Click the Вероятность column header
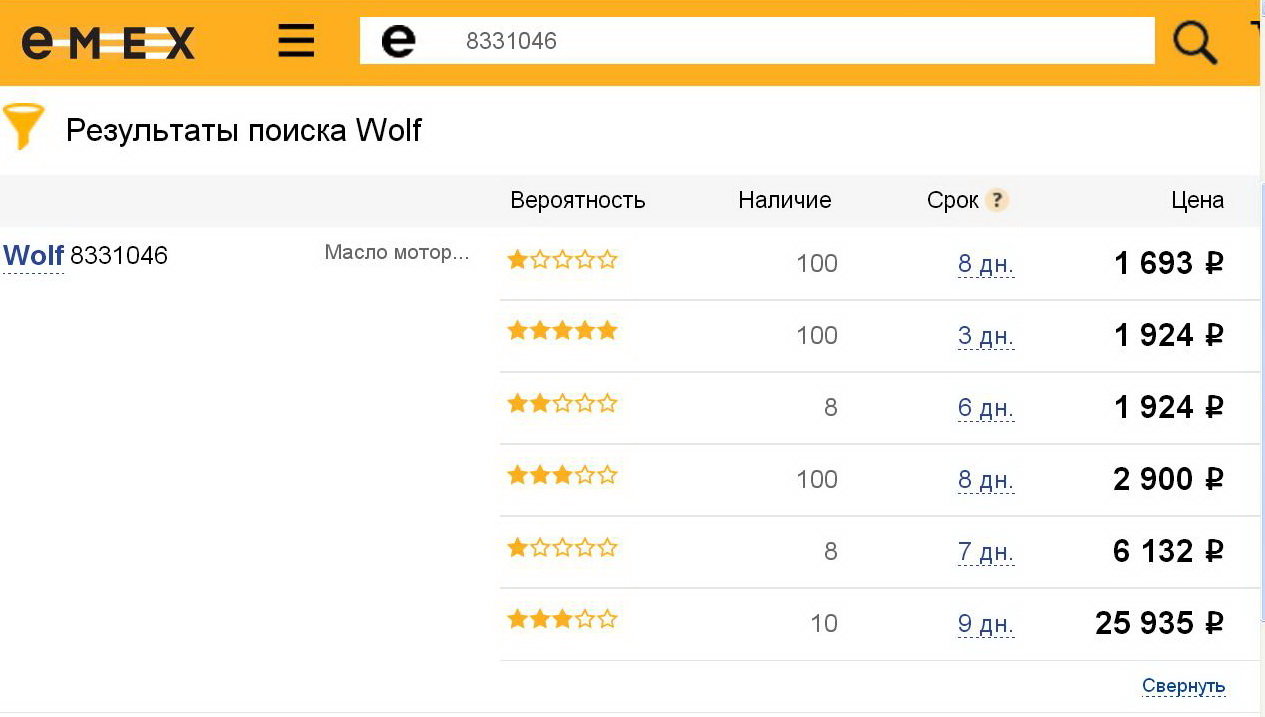This screenshot has height=717, width=1265. point(578,200)
